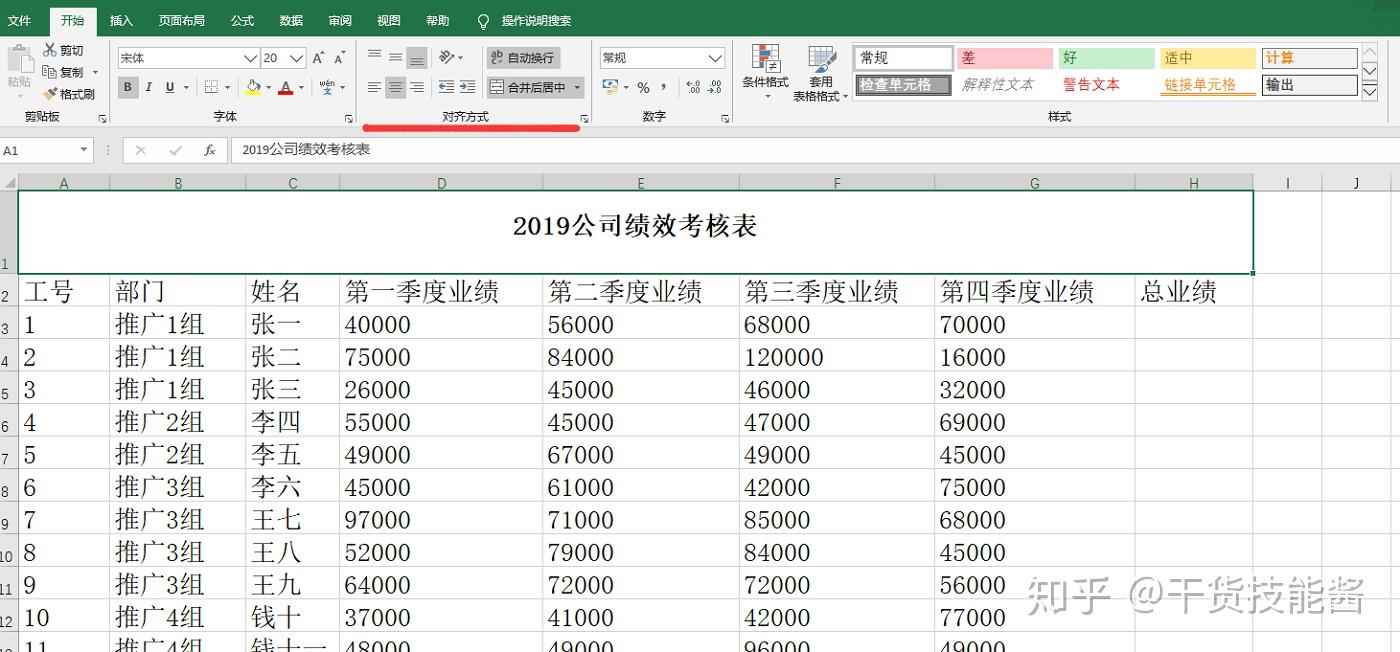
Task: Align text to vertical middle
Action: click(396, 57)
